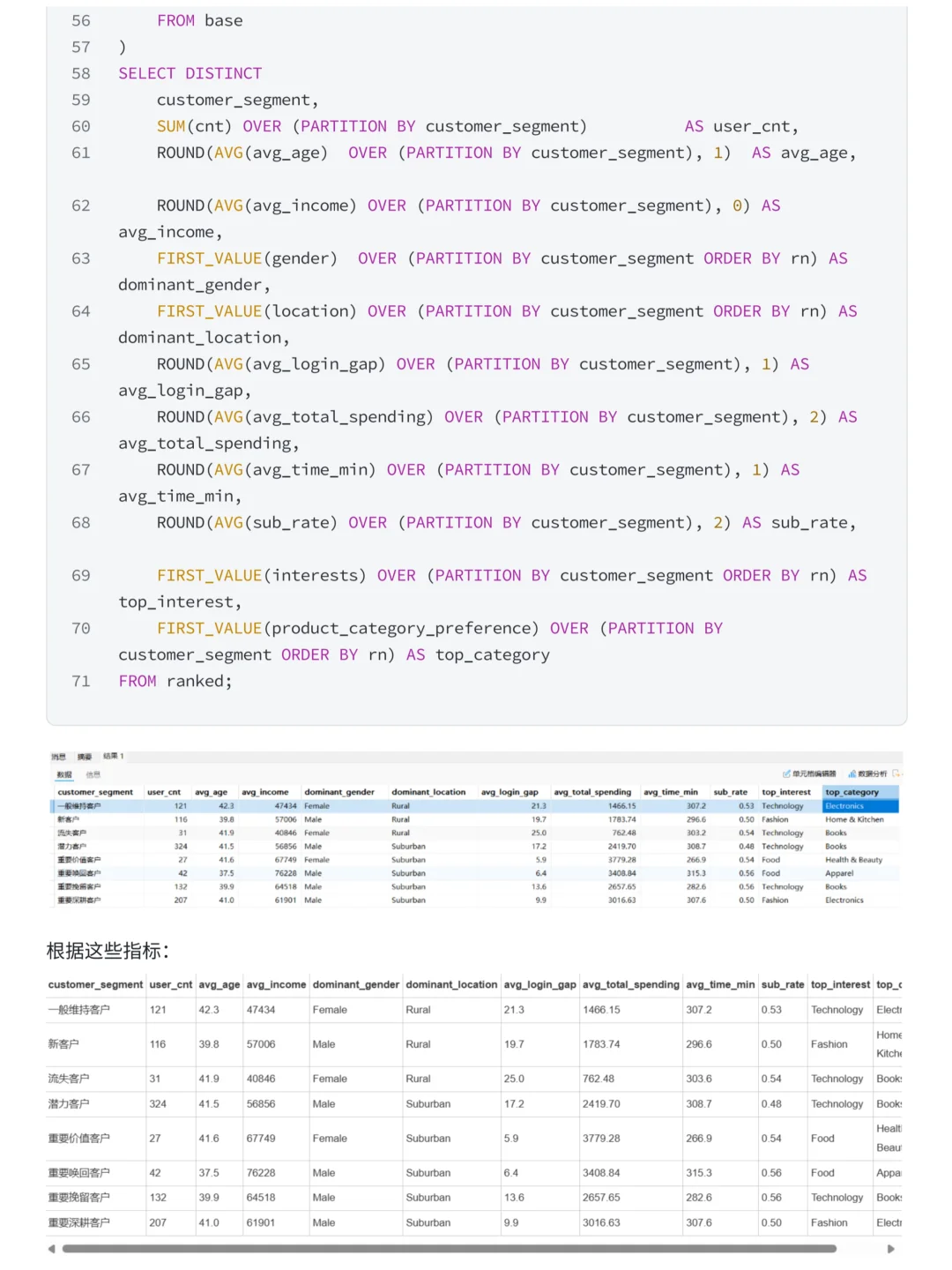Click the avg_income header in the lower table
The image size is (952, 1270).
276,984
